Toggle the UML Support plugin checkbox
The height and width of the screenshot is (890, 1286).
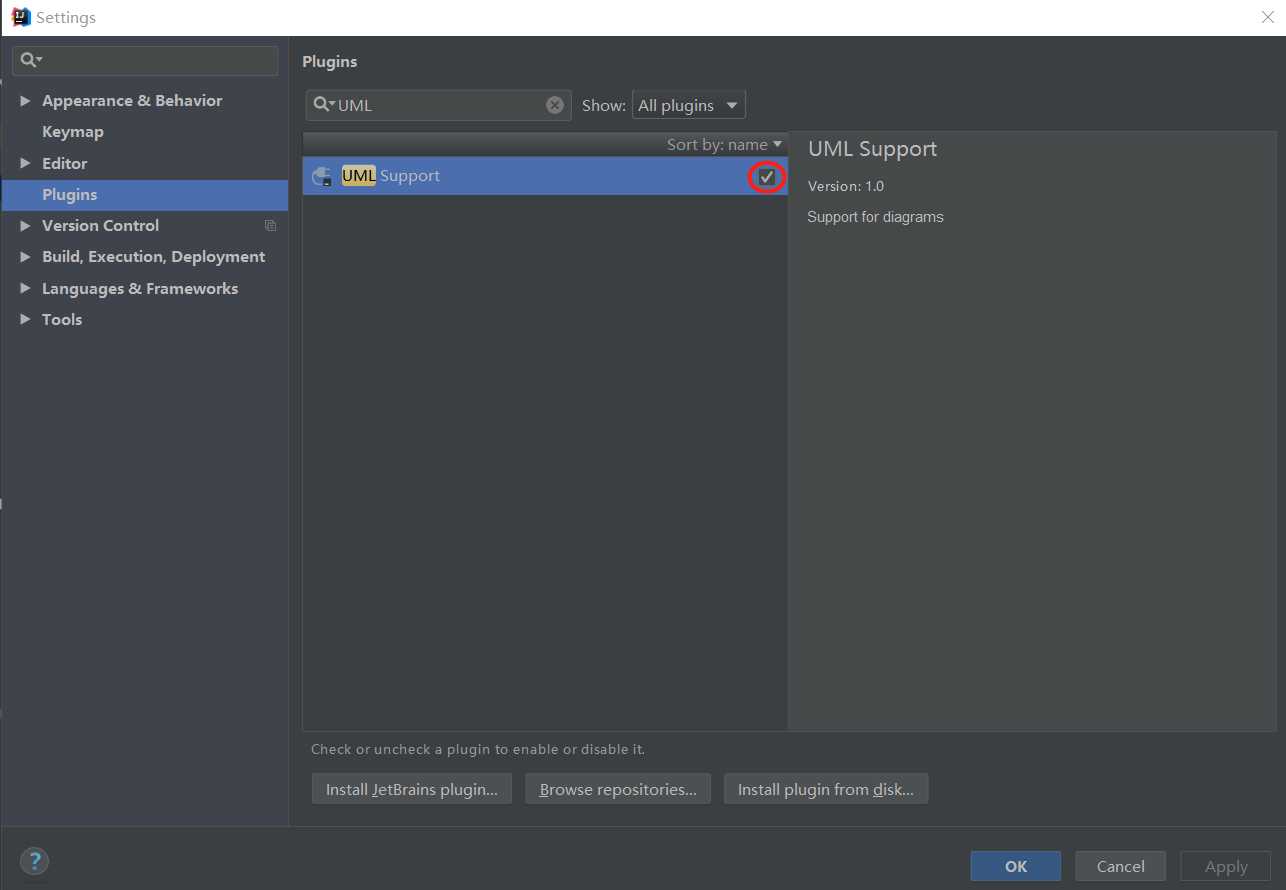tap(767, 177)
